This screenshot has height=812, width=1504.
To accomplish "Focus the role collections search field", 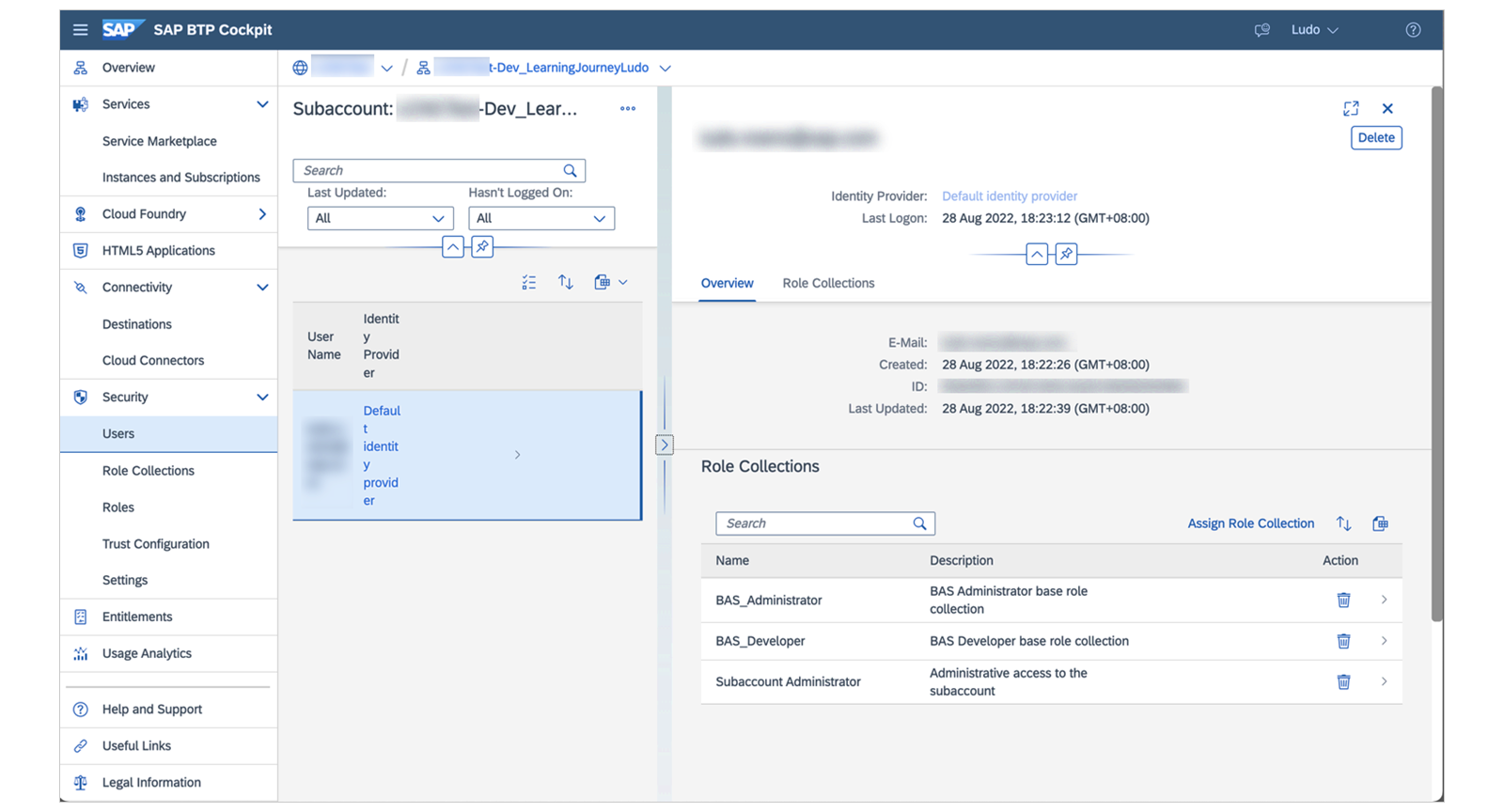I will coord(825,523).
